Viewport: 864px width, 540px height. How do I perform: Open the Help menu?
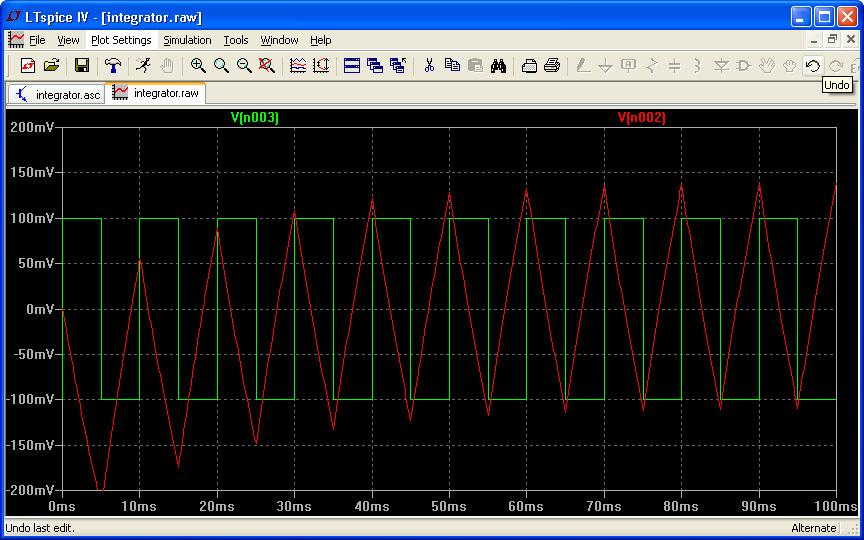pyautogui.click(x=321, y=40)
